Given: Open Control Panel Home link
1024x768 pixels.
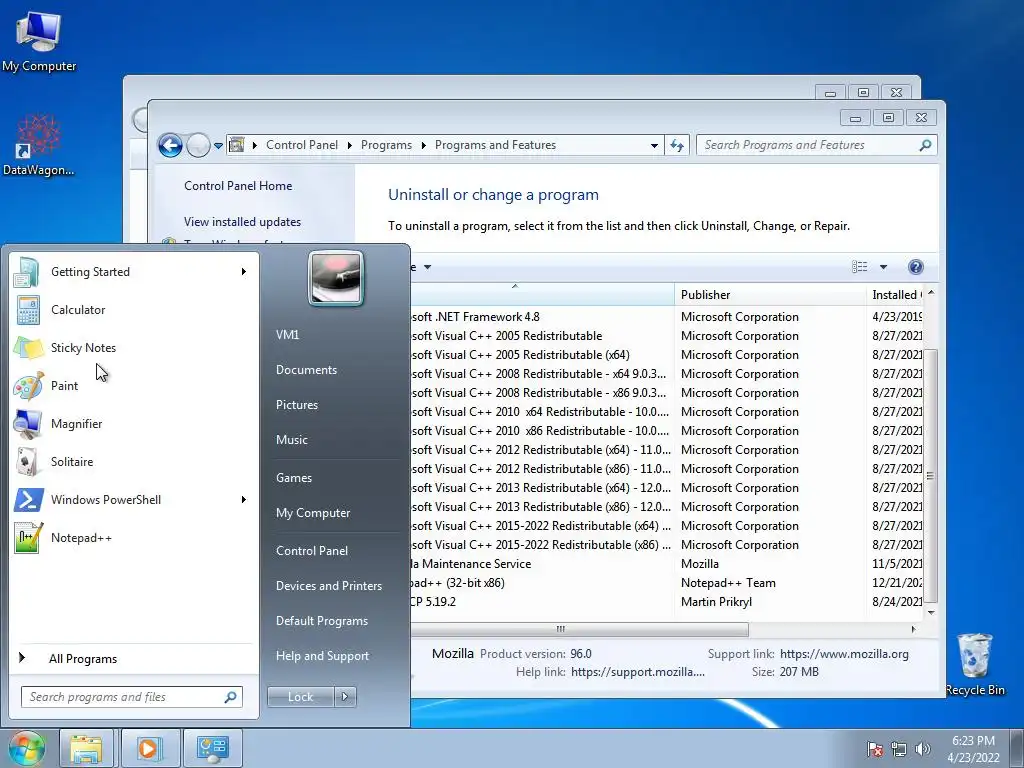Looking at the screenshot, I should [x=238, y=186].
